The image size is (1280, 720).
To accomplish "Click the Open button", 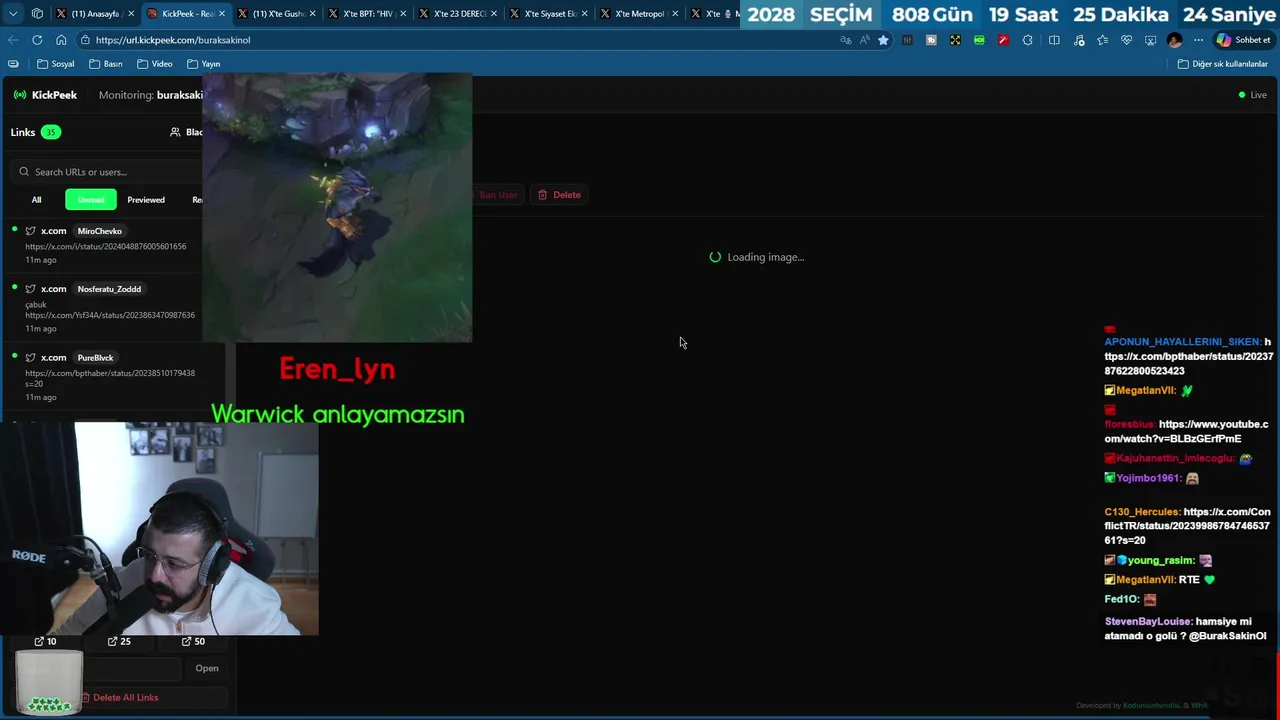I will [x=207, y=668].
